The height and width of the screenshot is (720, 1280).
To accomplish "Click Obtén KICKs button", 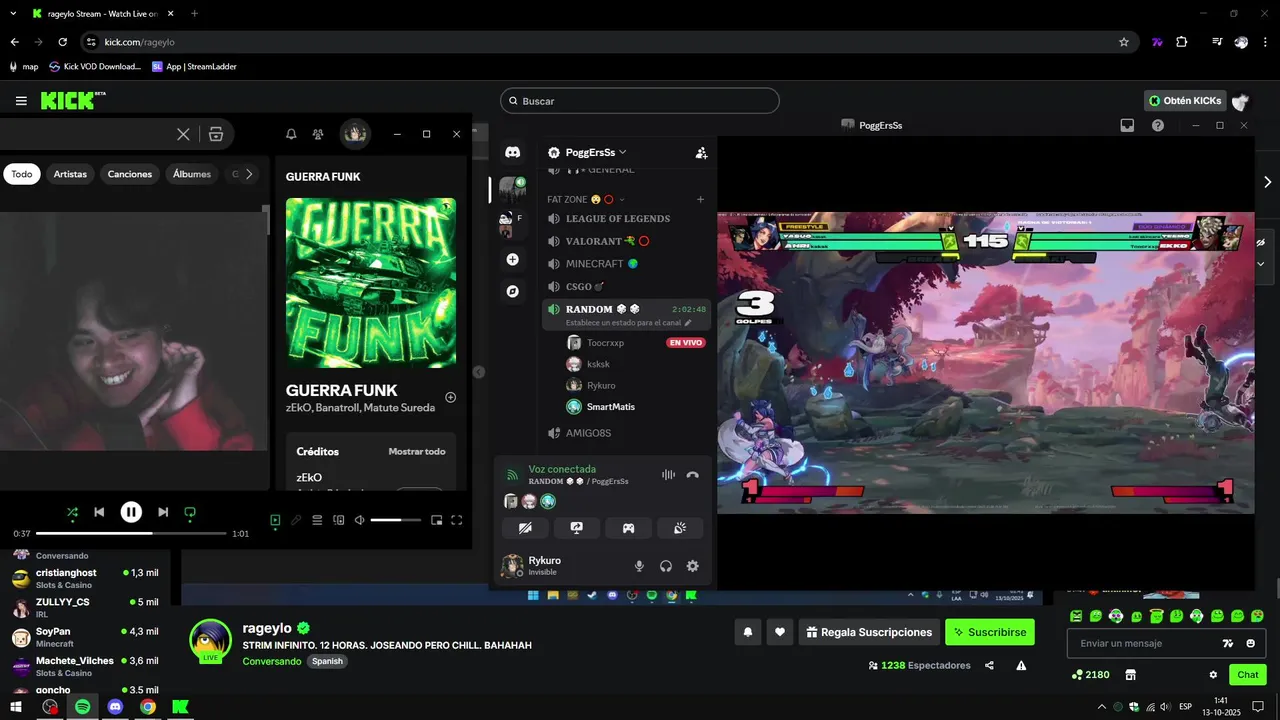I will point(1185,101).
